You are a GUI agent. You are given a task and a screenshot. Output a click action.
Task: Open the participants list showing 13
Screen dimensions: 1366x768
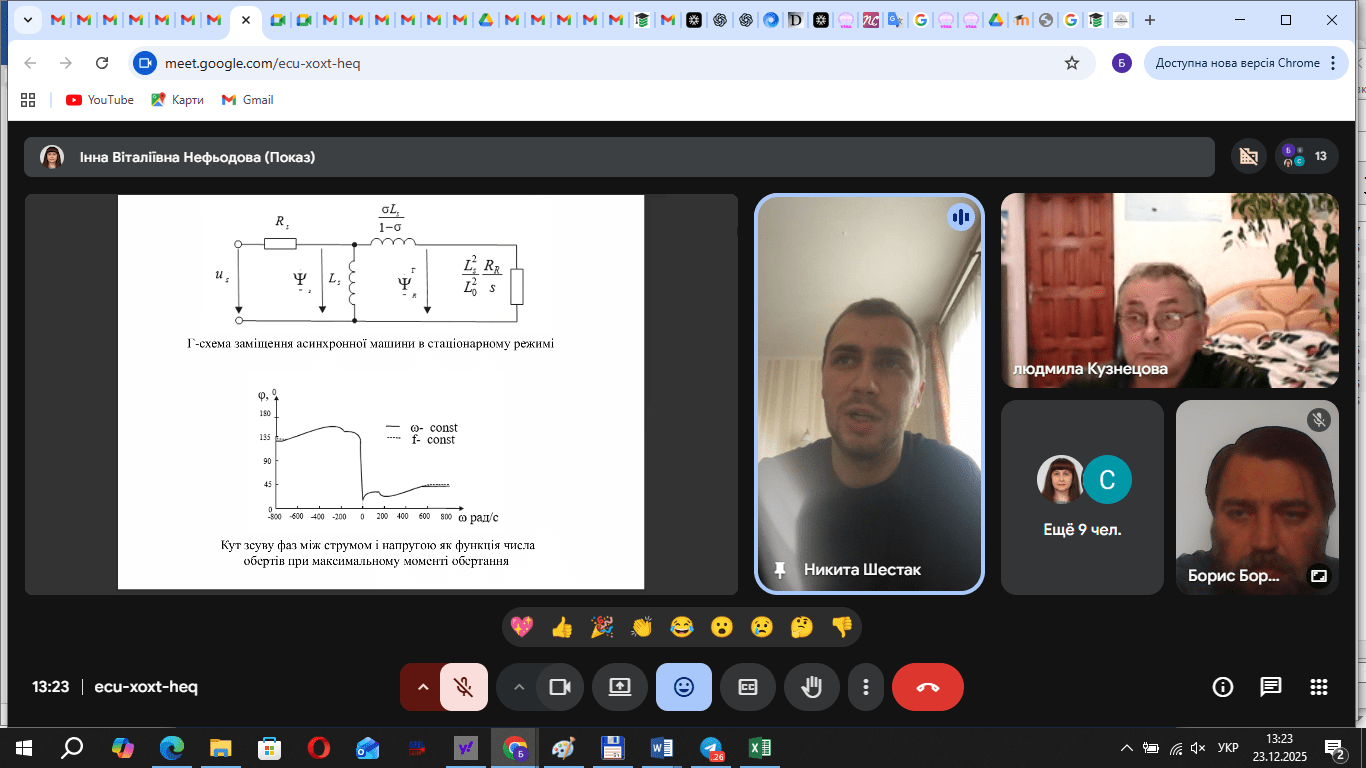[x=1305, y=156]
